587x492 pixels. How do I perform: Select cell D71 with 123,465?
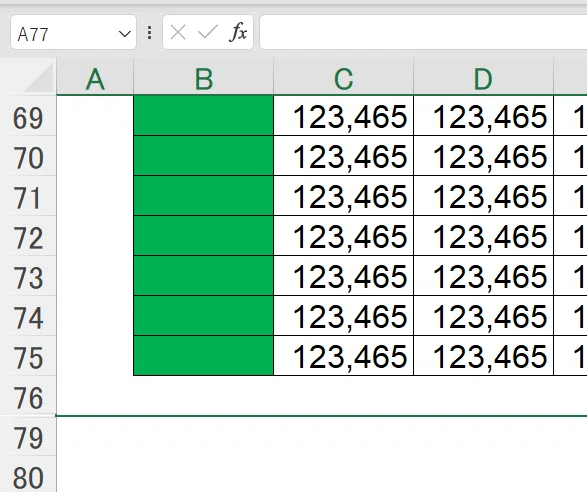click(x=483, y=195)
